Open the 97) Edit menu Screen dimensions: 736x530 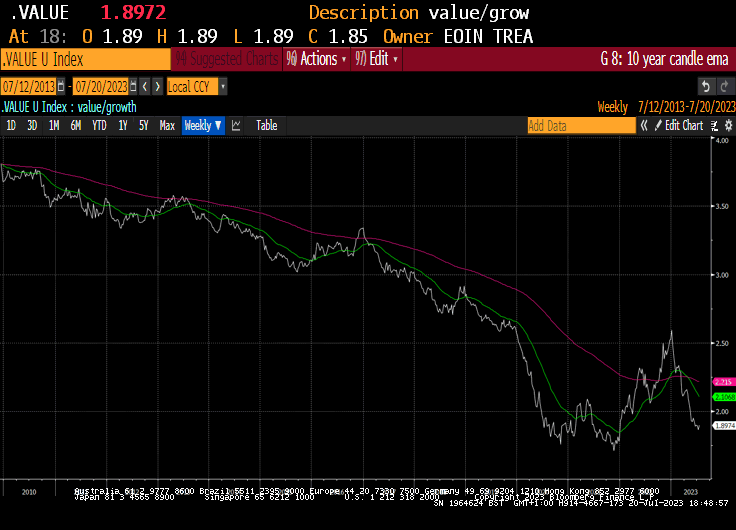click(x=376, y=59)
